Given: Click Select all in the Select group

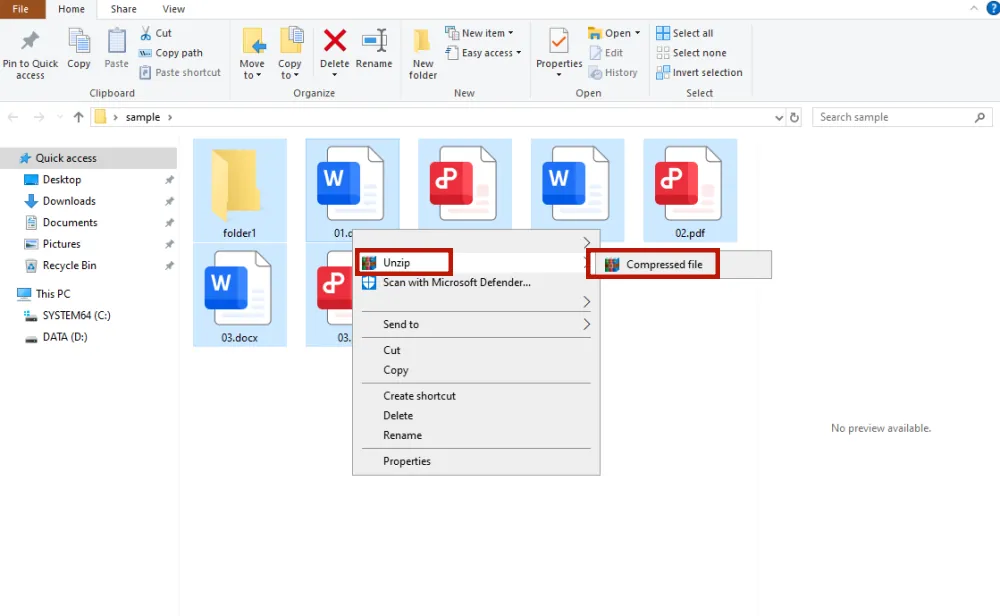Looking at the screenshot, I should coord(689,32).
